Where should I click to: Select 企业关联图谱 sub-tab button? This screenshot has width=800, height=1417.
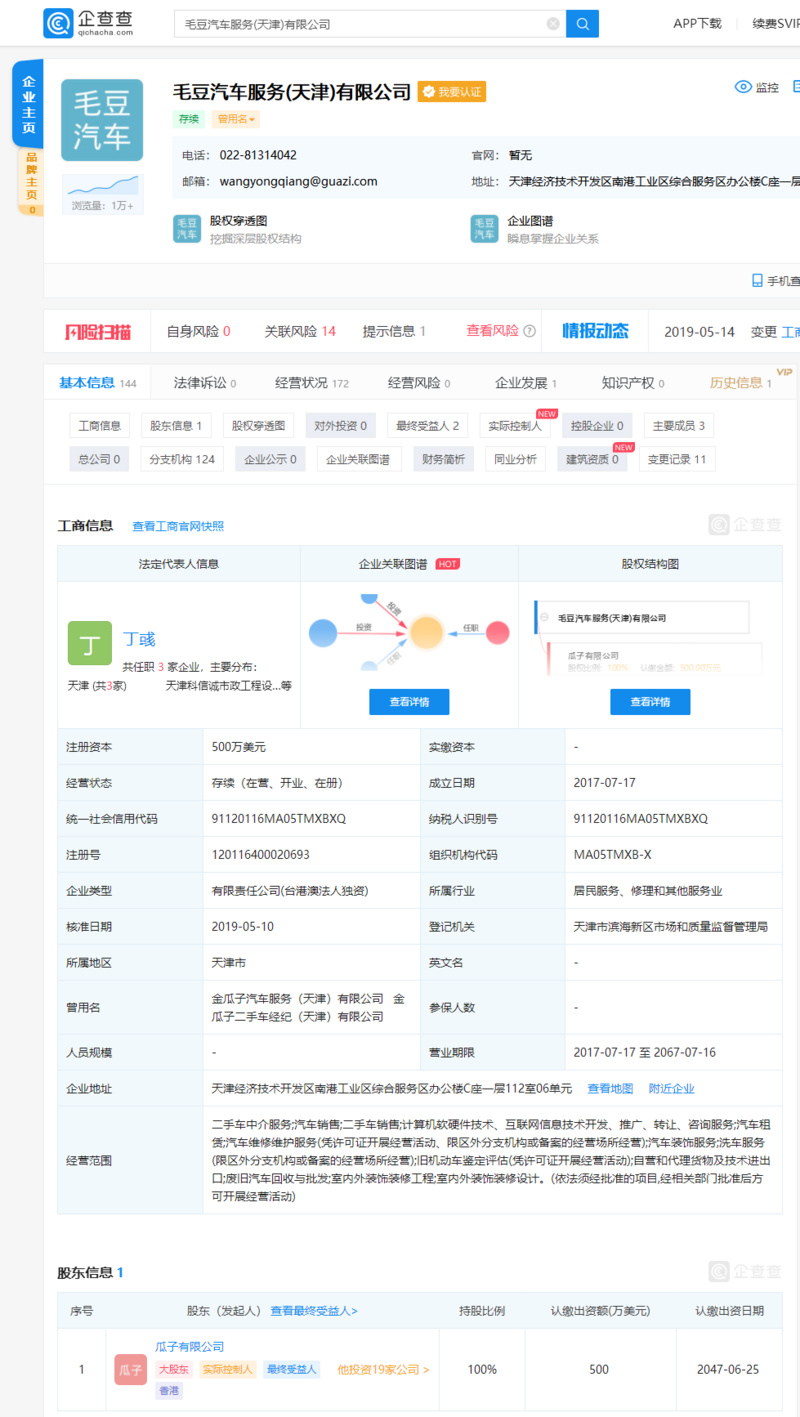[x=359, y=459]
